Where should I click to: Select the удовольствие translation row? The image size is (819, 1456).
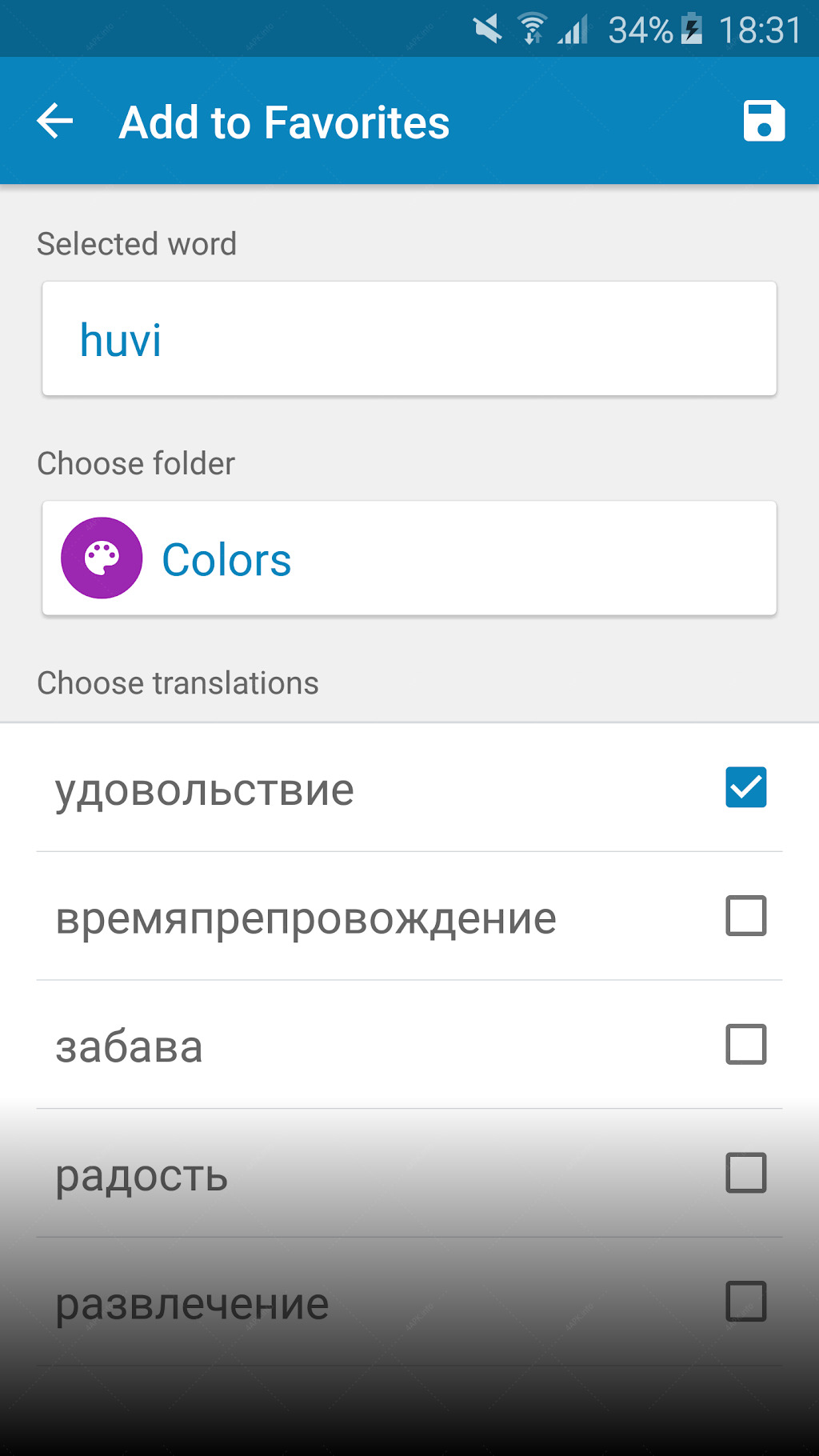coord(409,788)
